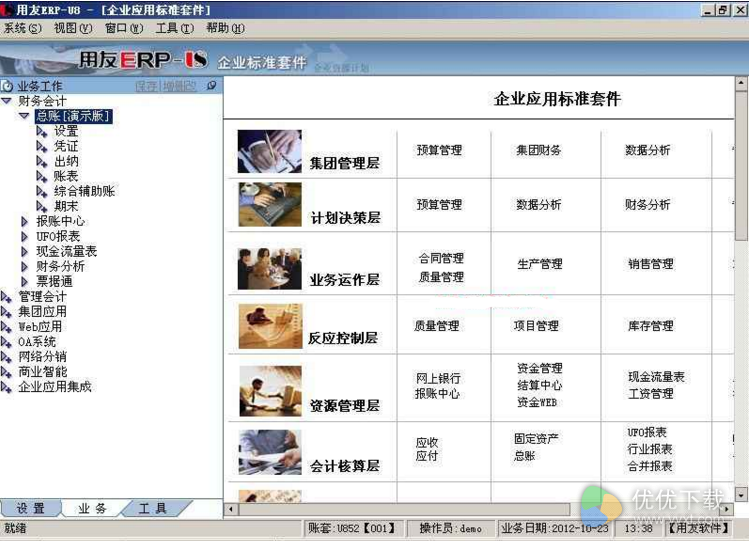Expand the UFO报表 tree node

(x=24, y=237)
